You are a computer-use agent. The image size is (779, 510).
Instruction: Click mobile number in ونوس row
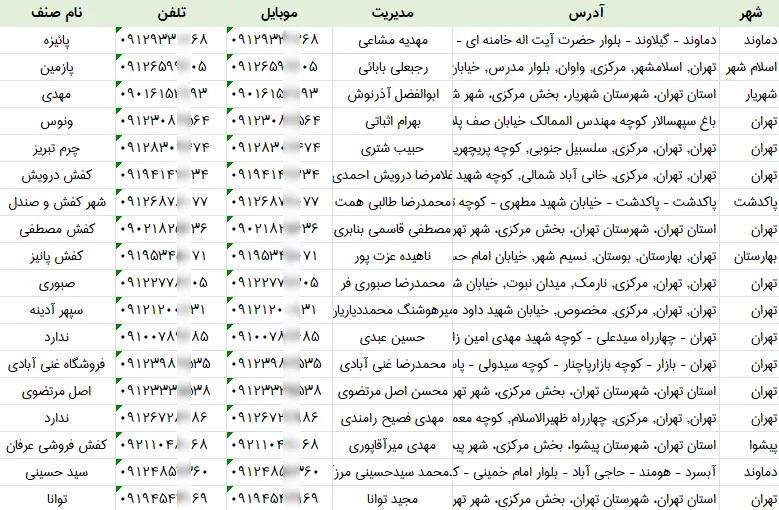(x=279, y=121)
